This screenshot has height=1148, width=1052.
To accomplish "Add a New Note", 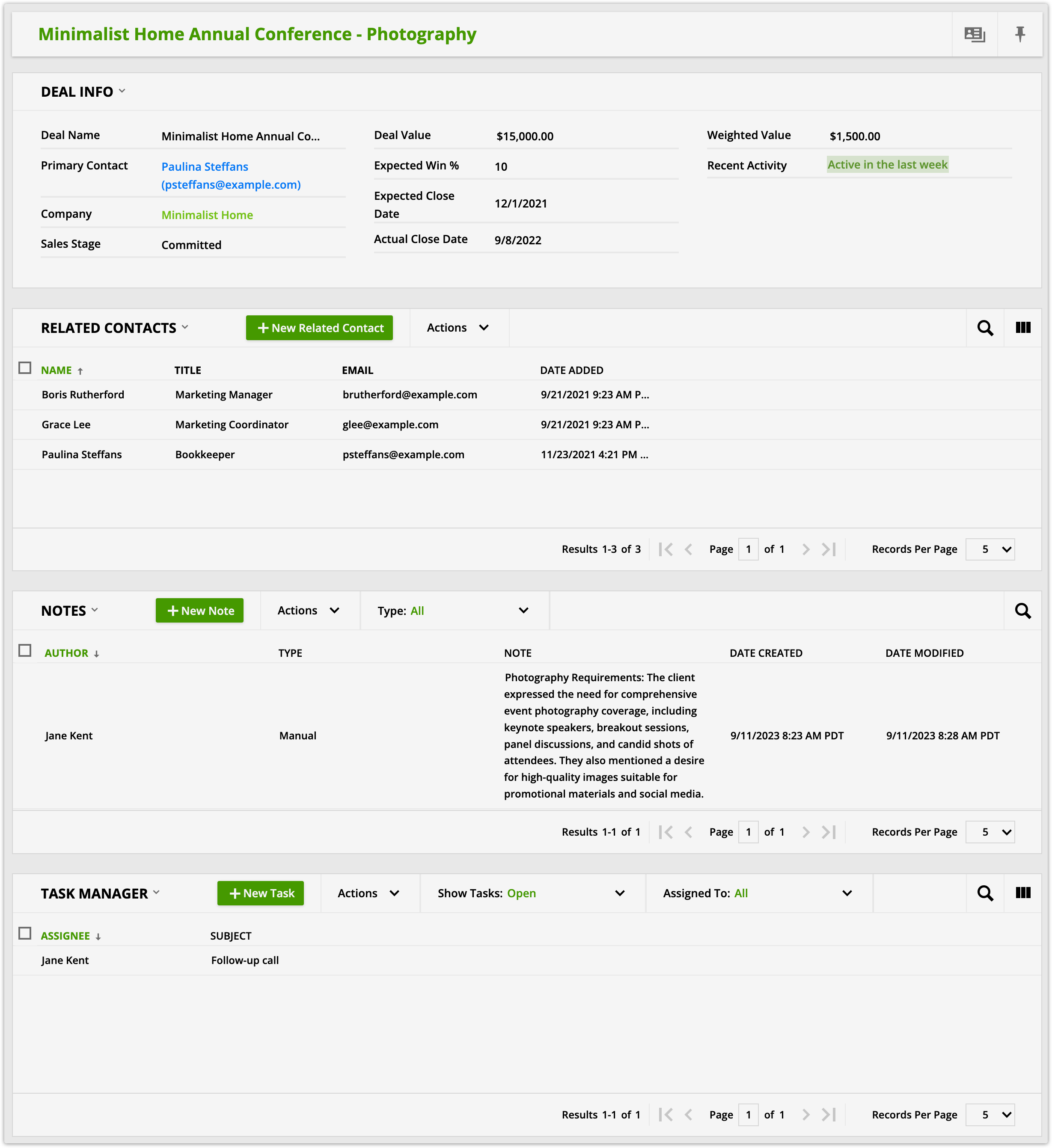I will pyautogui.click(x=199, y=611).
